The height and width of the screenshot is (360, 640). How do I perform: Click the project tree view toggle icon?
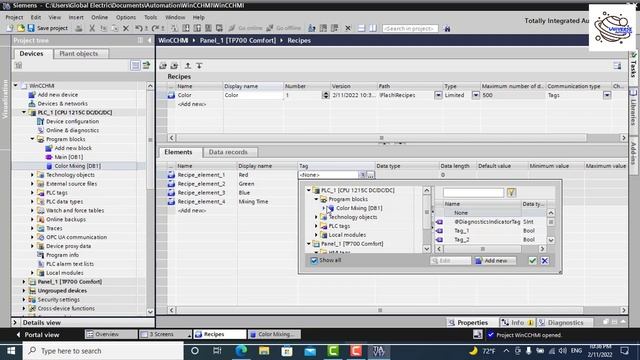pyautogui.click(x=135, y=65)
